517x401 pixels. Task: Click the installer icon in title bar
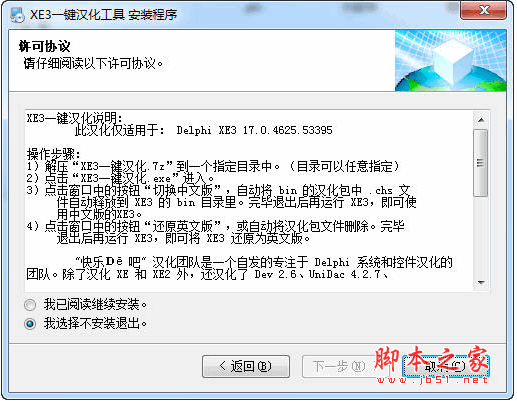17,14
